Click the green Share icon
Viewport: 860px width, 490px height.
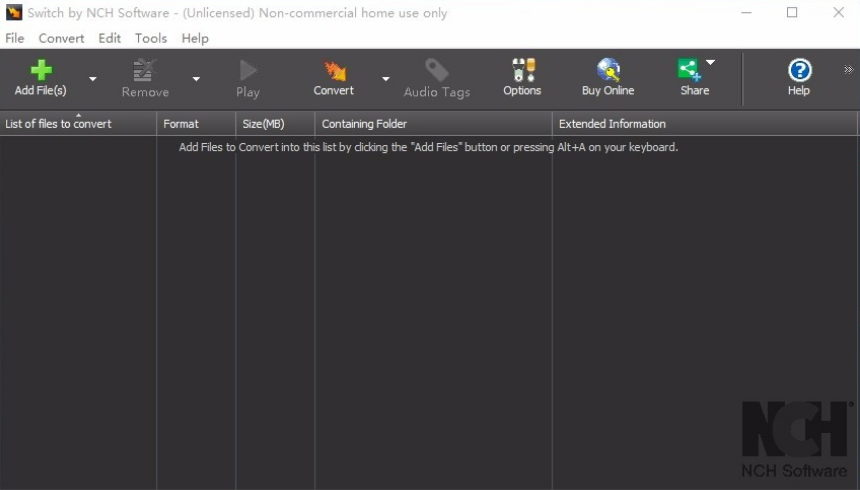pyautogui.click(x=689, y=70)
